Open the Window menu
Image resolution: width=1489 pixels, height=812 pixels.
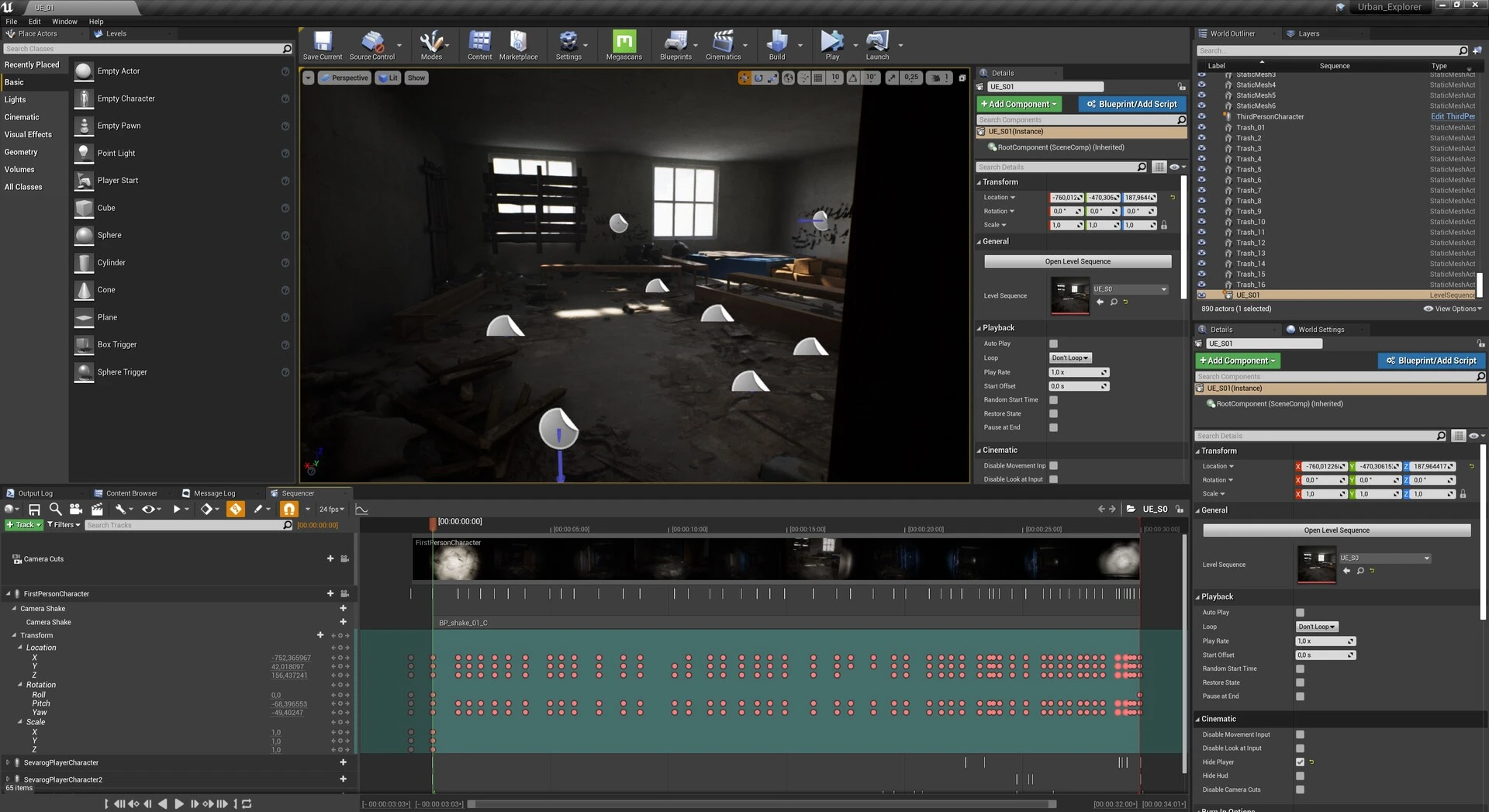(64, 22)
